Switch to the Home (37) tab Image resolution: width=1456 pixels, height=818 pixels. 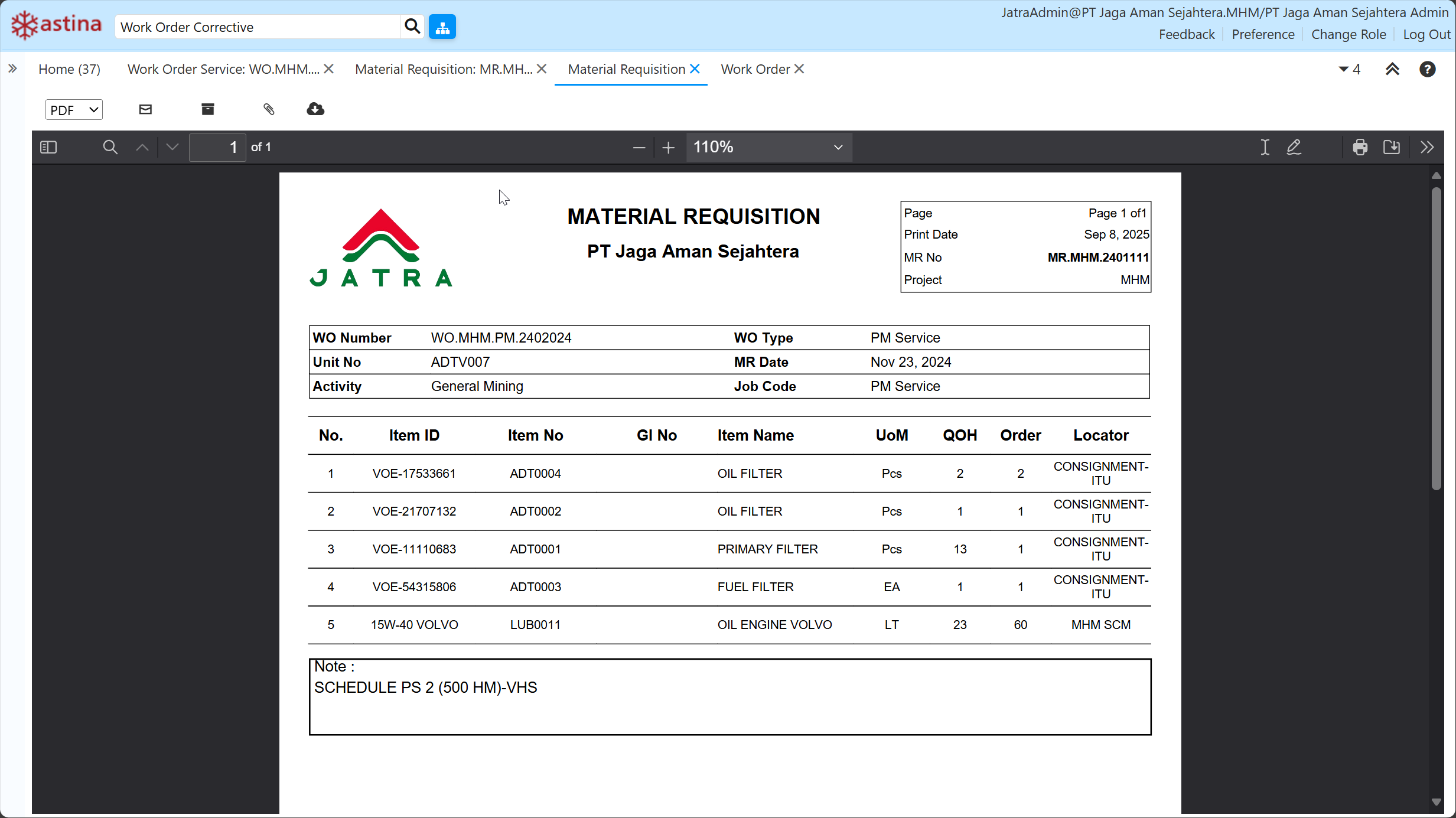69,69
